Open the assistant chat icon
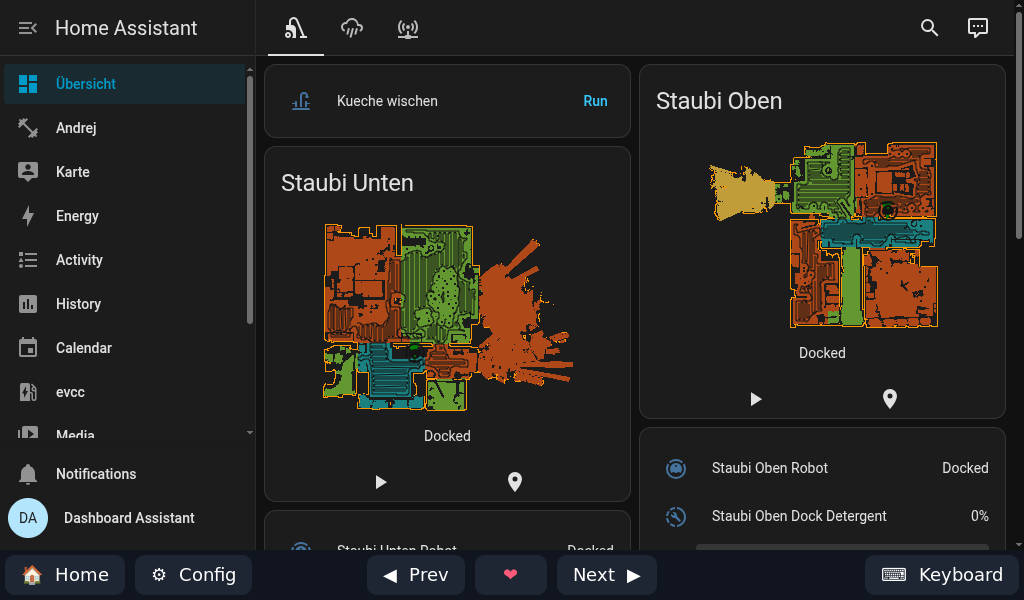This screenshot has width=1024, height=600. pyautogui.click(x=978, y=27)
